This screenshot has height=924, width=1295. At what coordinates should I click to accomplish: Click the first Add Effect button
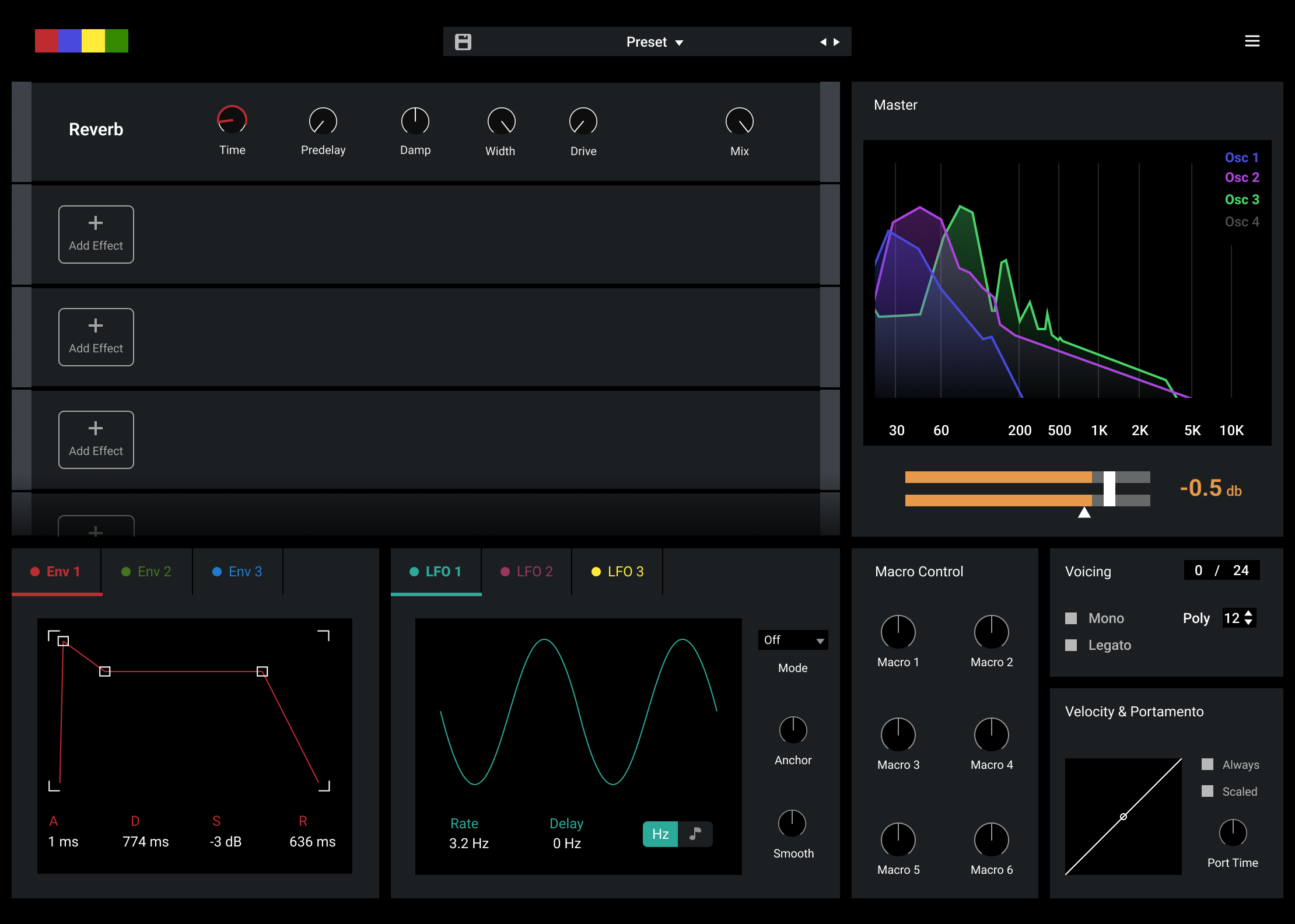96,235
